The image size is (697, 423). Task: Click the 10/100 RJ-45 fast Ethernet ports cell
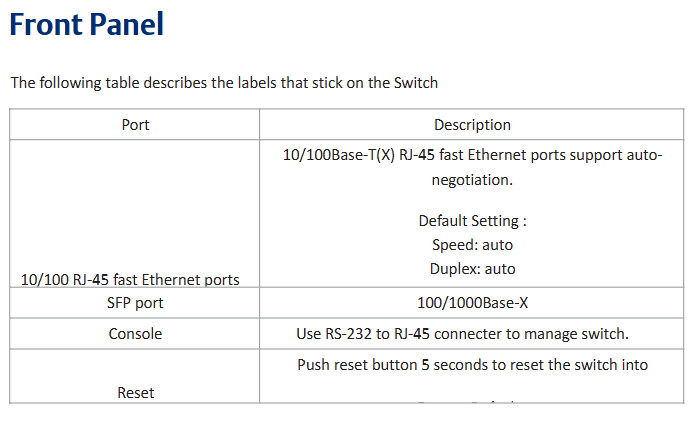[130, 279]
